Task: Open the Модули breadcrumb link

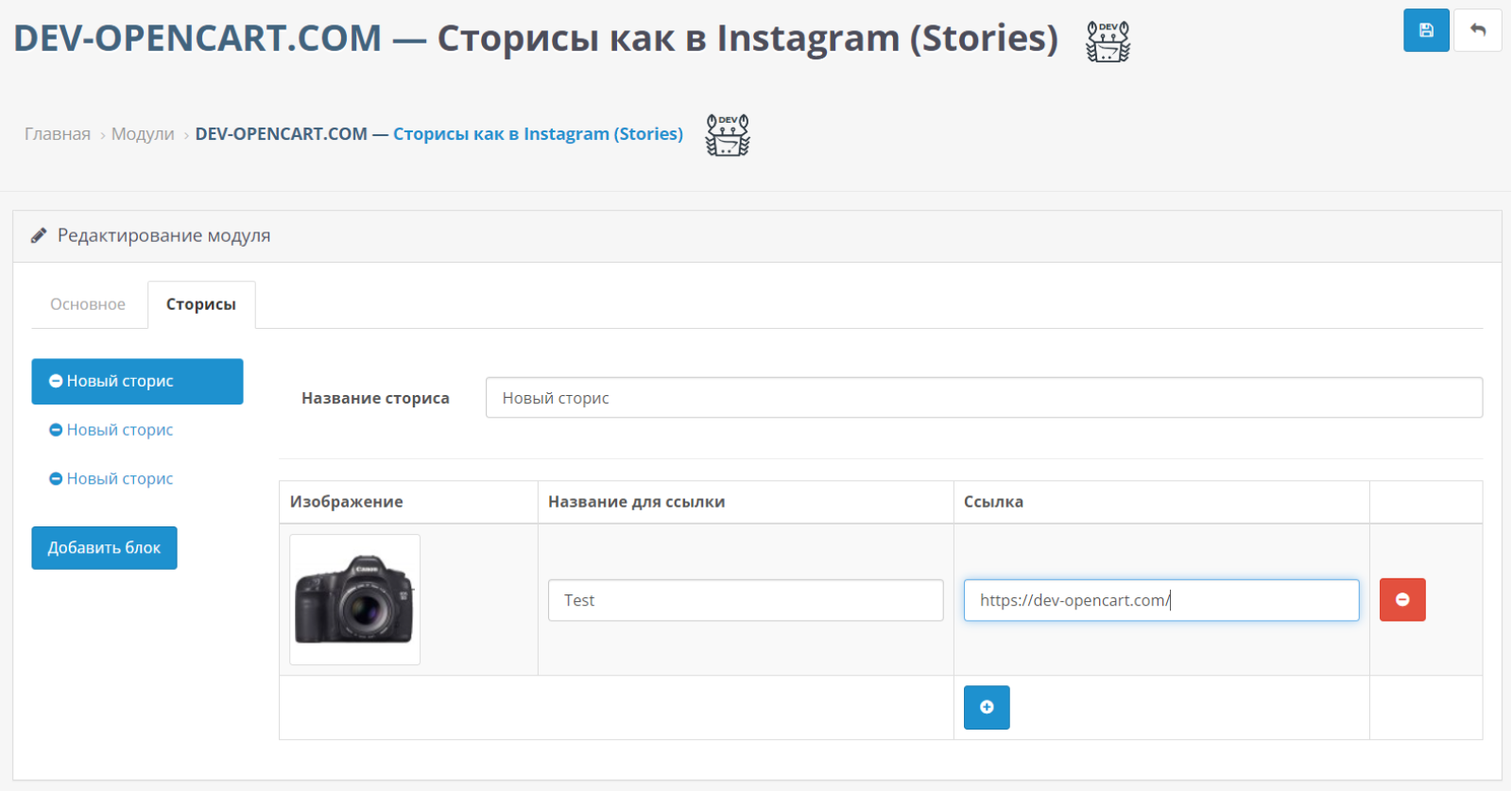Action: [143, 134]
